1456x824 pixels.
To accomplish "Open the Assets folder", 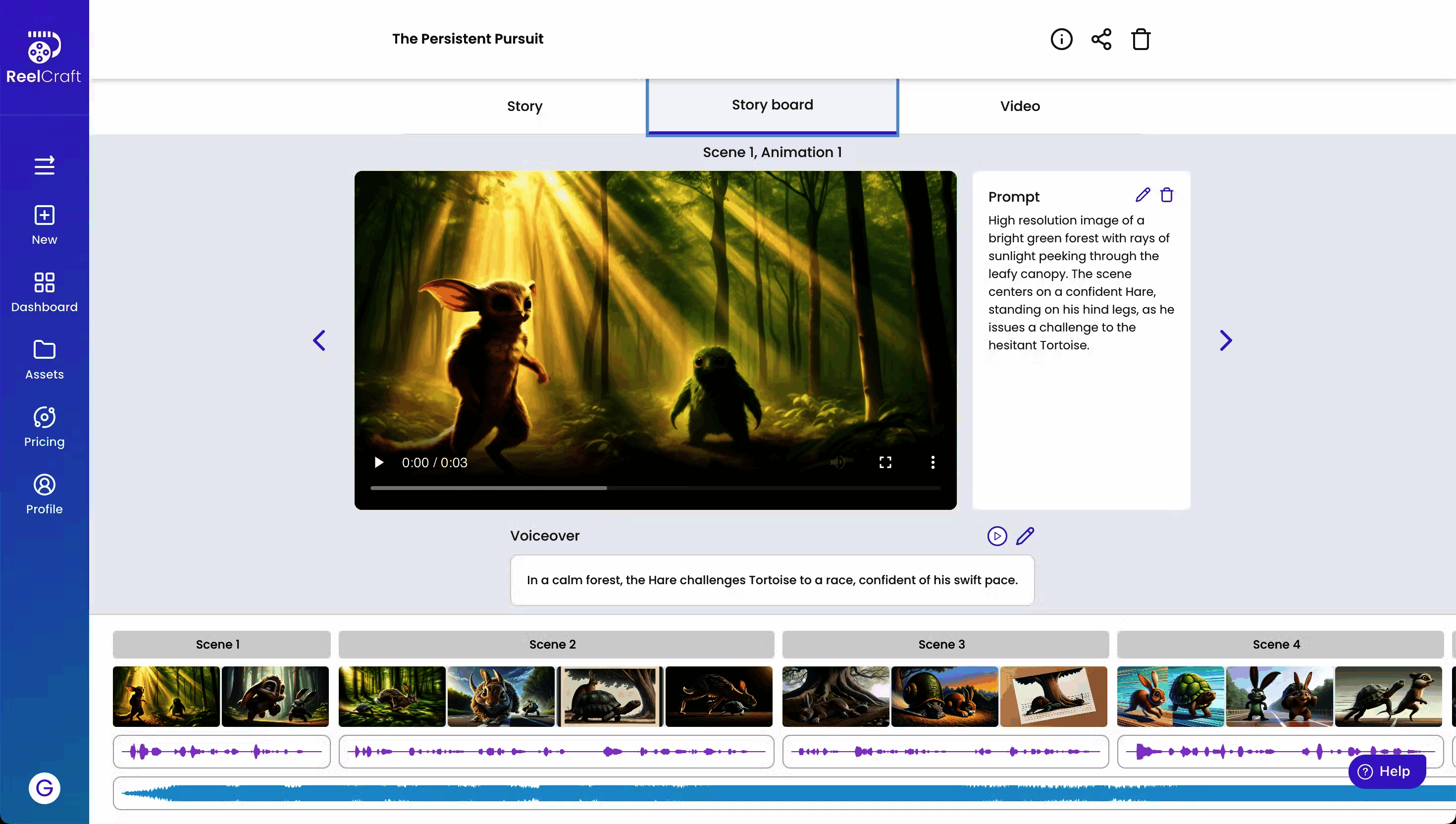I will tap(44, 360).
